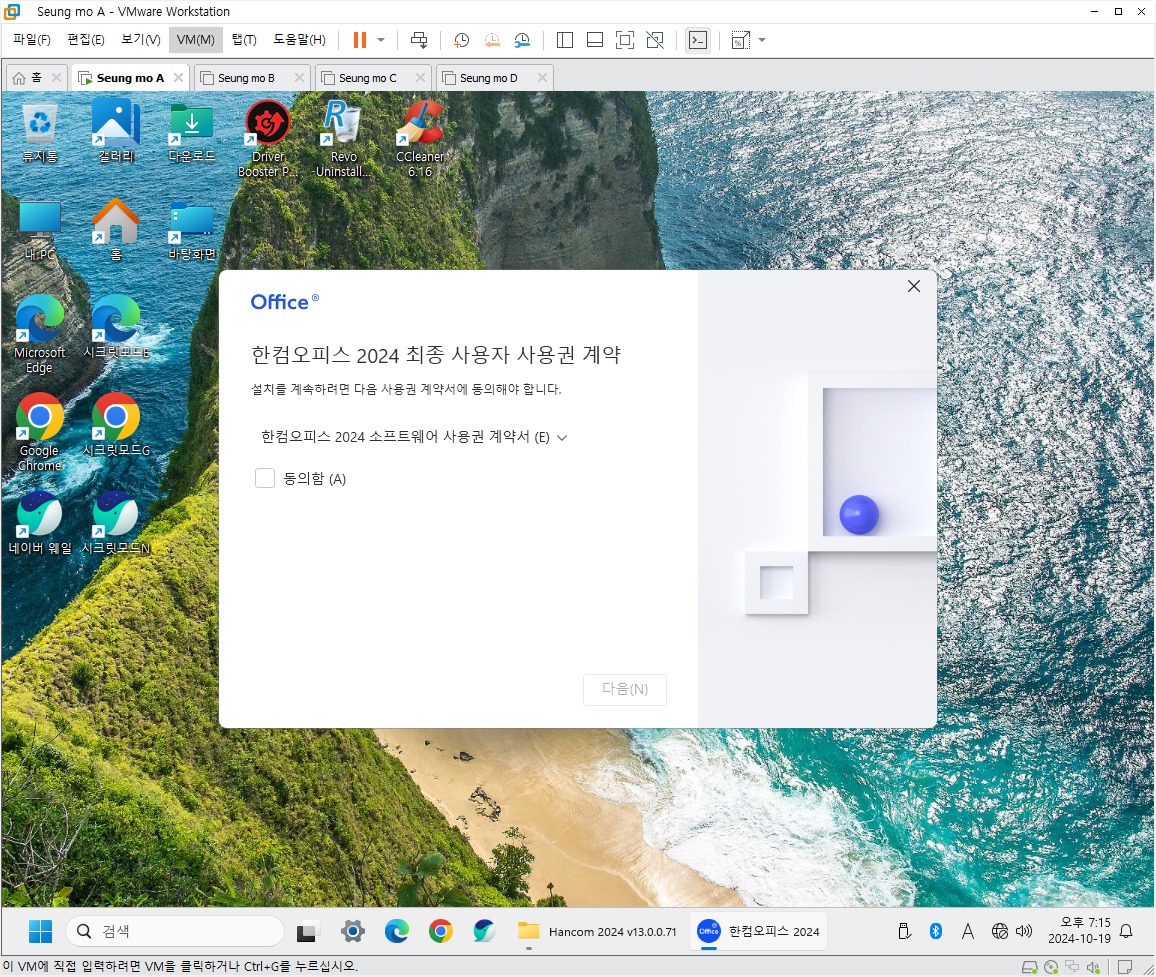This screenshot has width=1156, height=977.
Task: Open Edge from the taskbar
Action: [397, 931]
